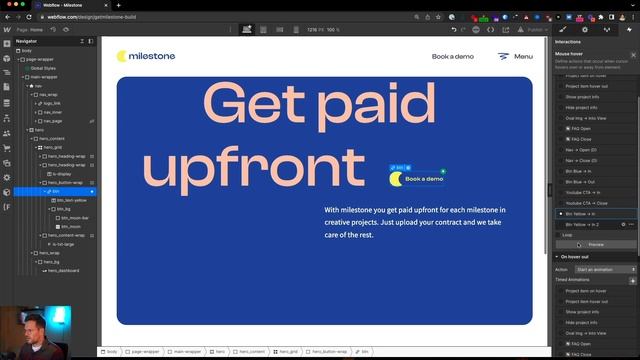Undo the last change
This screenshot has height=360, width=640.
tap(453, 29)
